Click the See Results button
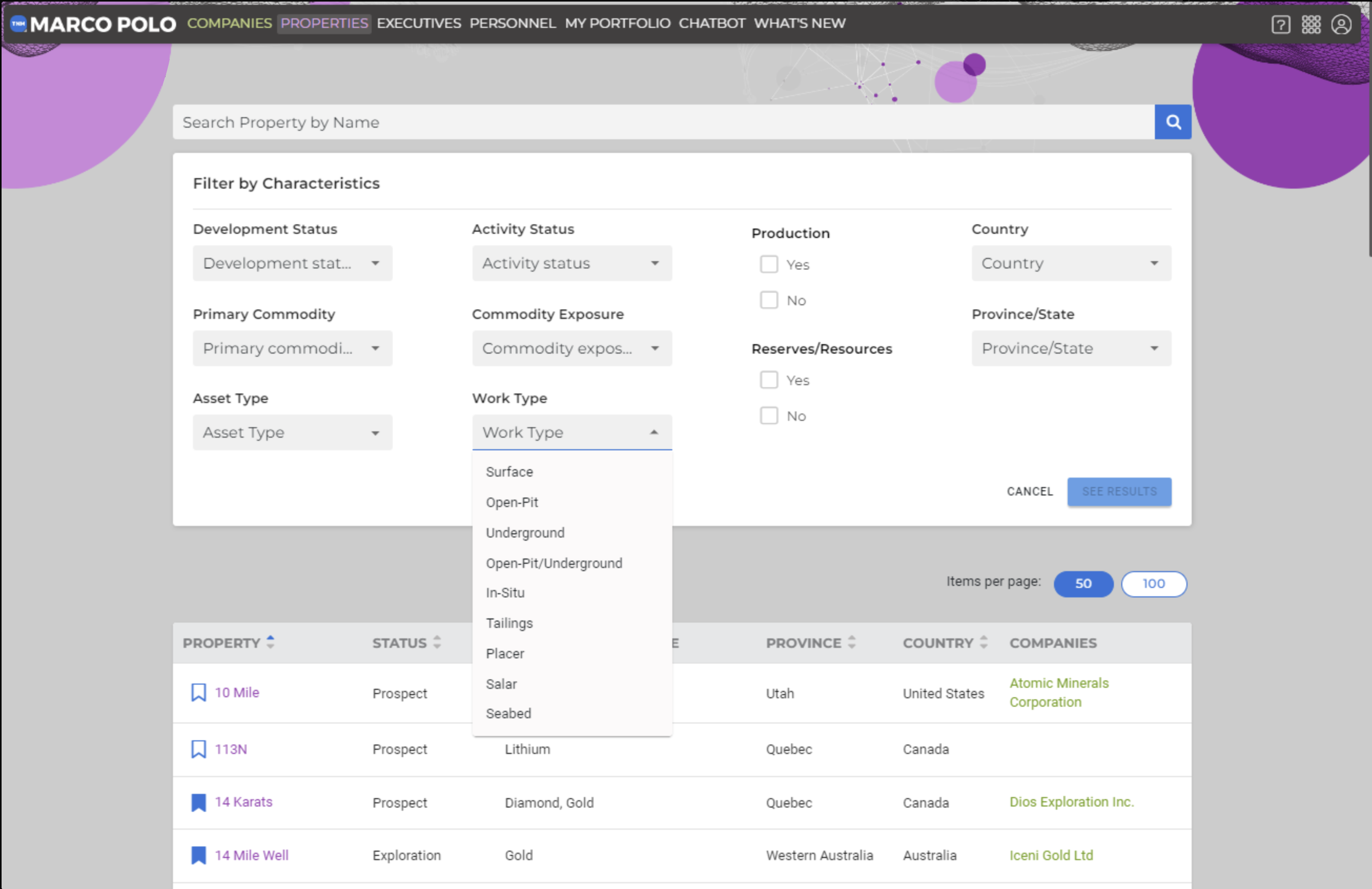 (1119, 491)
